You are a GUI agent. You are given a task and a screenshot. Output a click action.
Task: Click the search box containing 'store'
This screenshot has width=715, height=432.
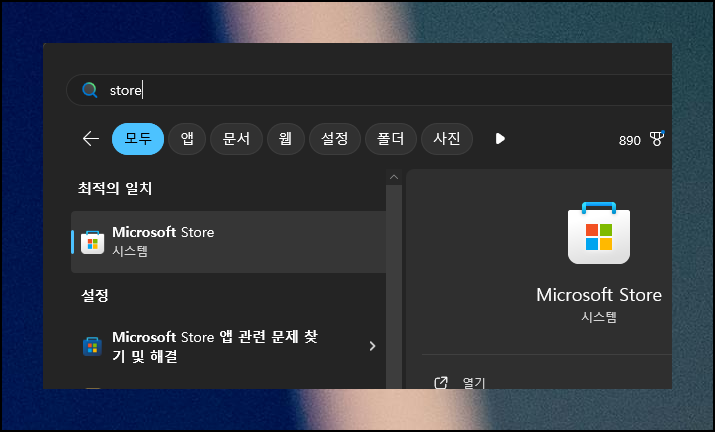coord(369,90)
